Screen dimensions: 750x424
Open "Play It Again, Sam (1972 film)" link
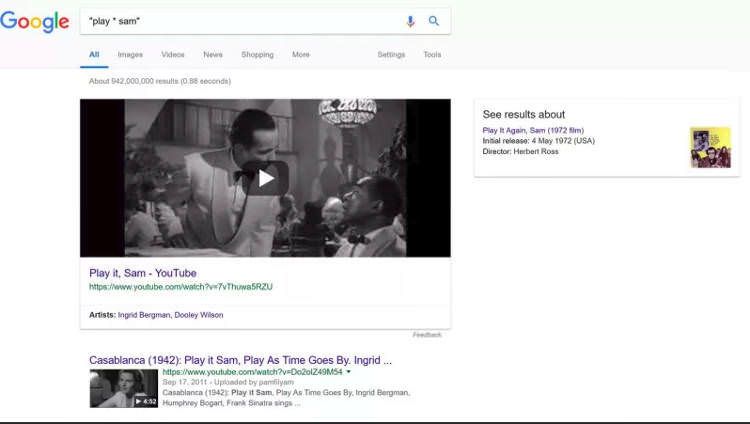533,130
